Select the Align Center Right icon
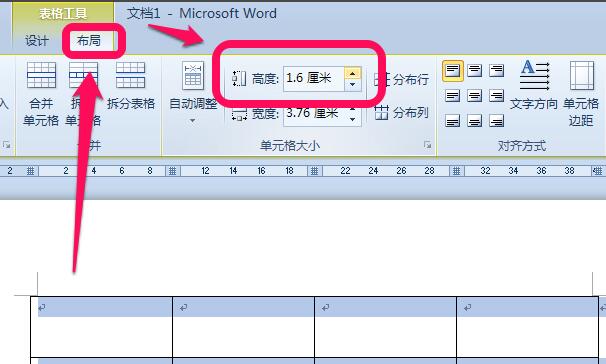The height and width of the screenshot is (364, 606). coord(497,95)
